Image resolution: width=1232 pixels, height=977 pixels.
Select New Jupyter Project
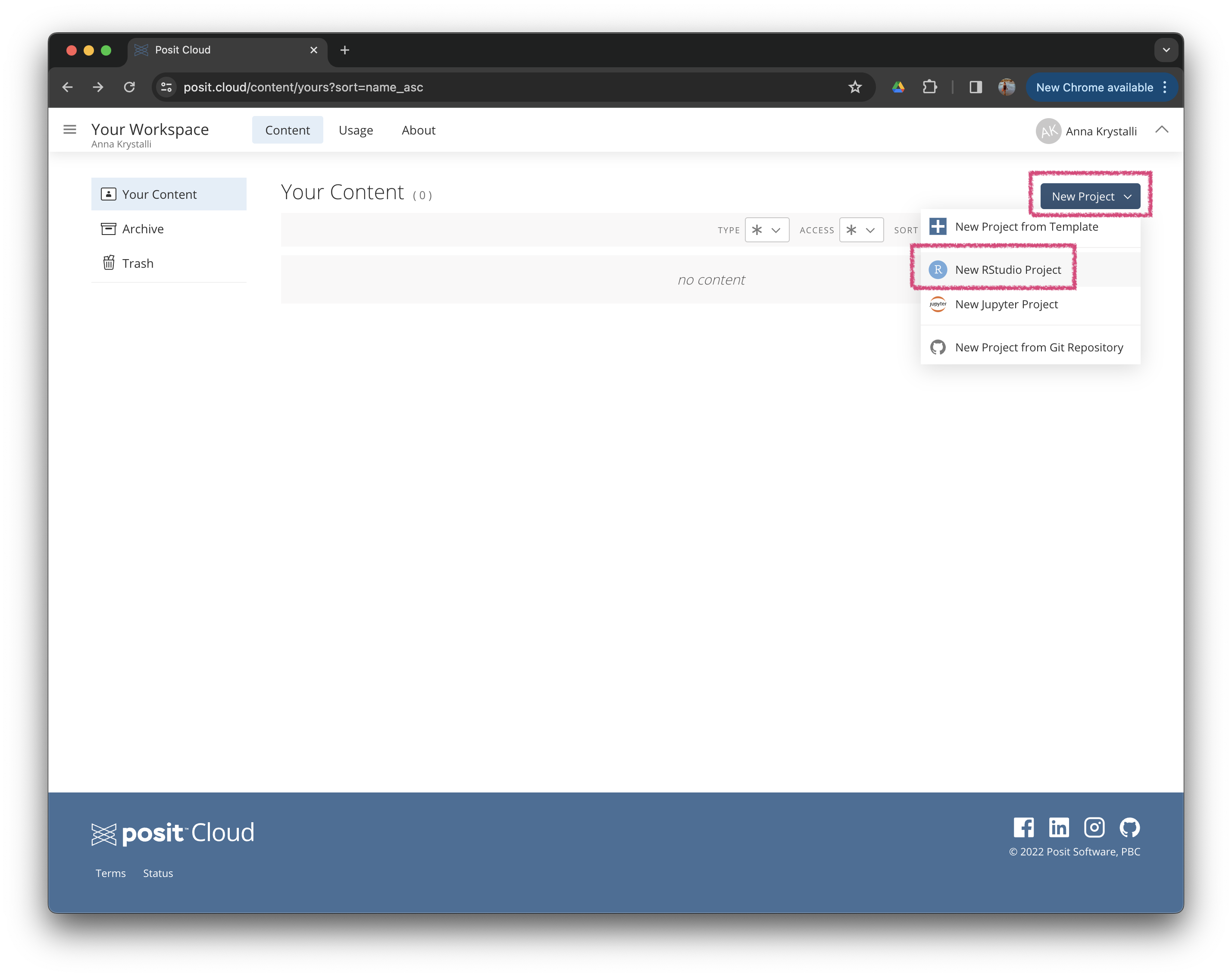point(1030,304)
